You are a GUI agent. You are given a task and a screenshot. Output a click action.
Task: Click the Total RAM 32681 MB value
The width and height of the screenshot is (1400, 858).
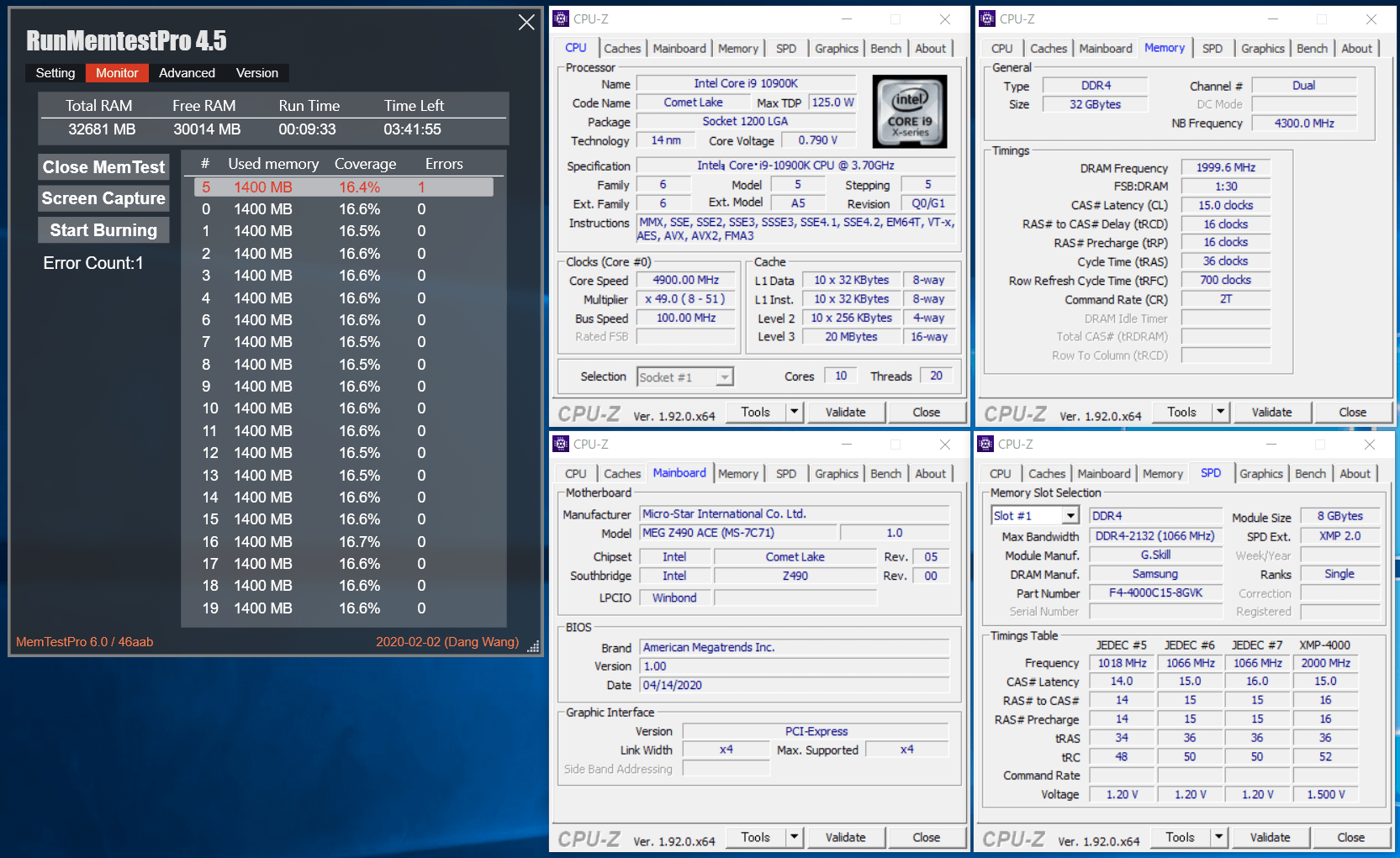(x=102, y=129)
